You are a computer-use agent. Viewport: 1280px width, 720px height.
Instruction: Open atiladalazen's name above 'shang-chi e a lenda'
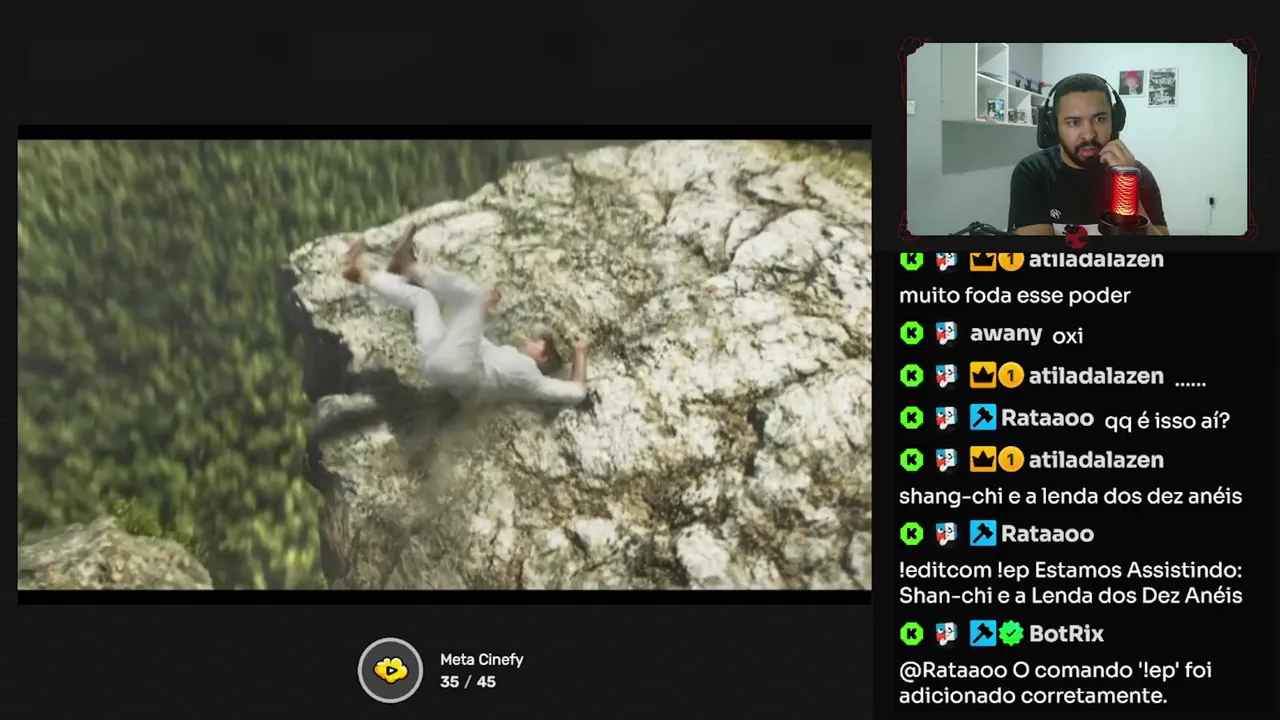point(1096,460)
